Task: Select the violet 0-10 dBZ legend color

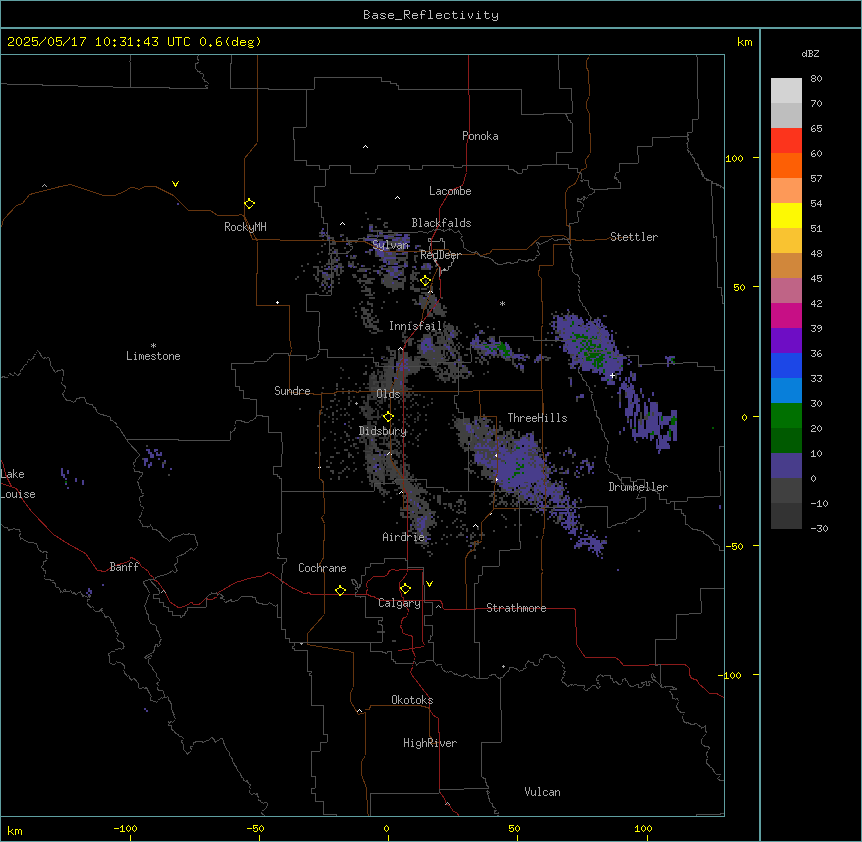Action: tap(786, 466)
